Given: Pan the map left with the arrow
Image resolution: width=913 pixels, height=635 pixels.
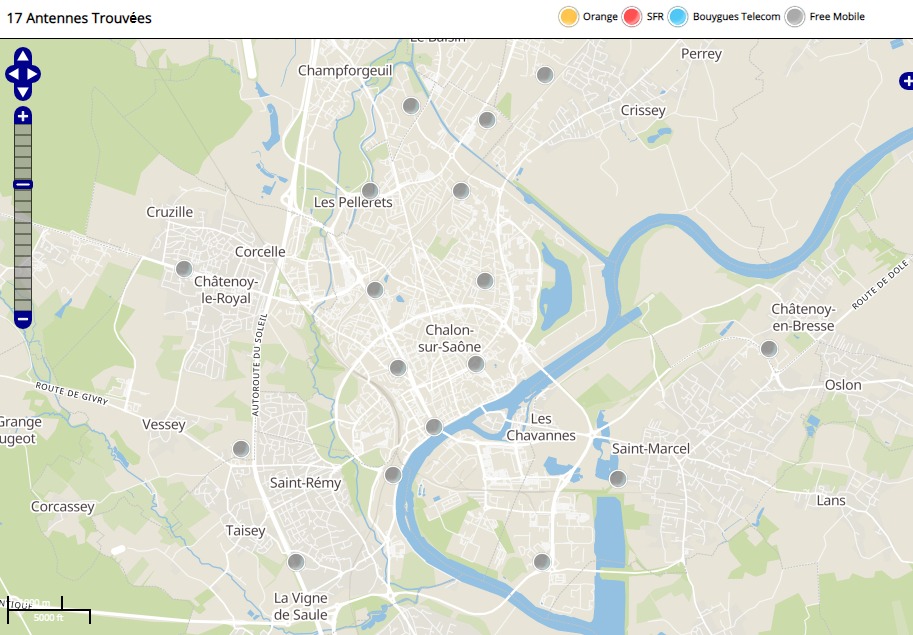Looking at the screenshot, I should pos(12,74).
